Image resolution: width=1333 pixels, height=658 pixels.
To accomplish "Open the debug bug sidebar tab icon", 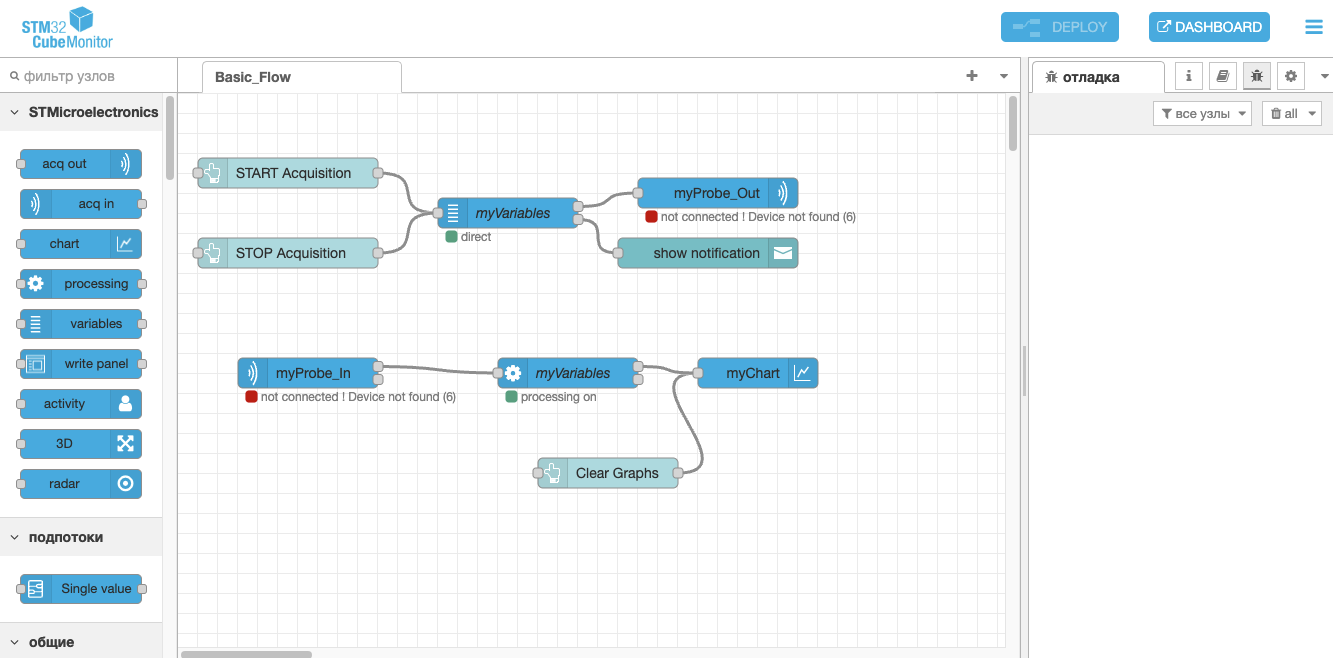I will [1257, 76].
